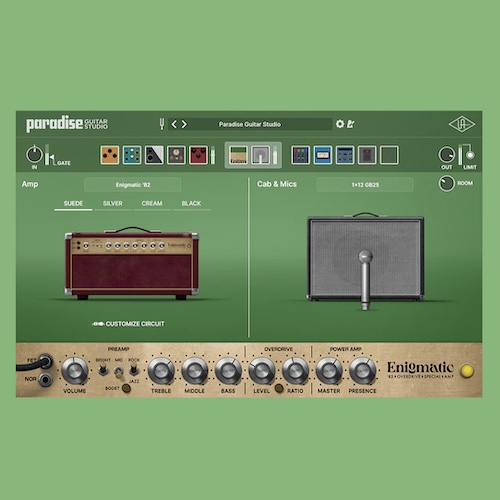
Task: Open the 1x12 GB25 cabinet dropdown
Action: (365, 185)
